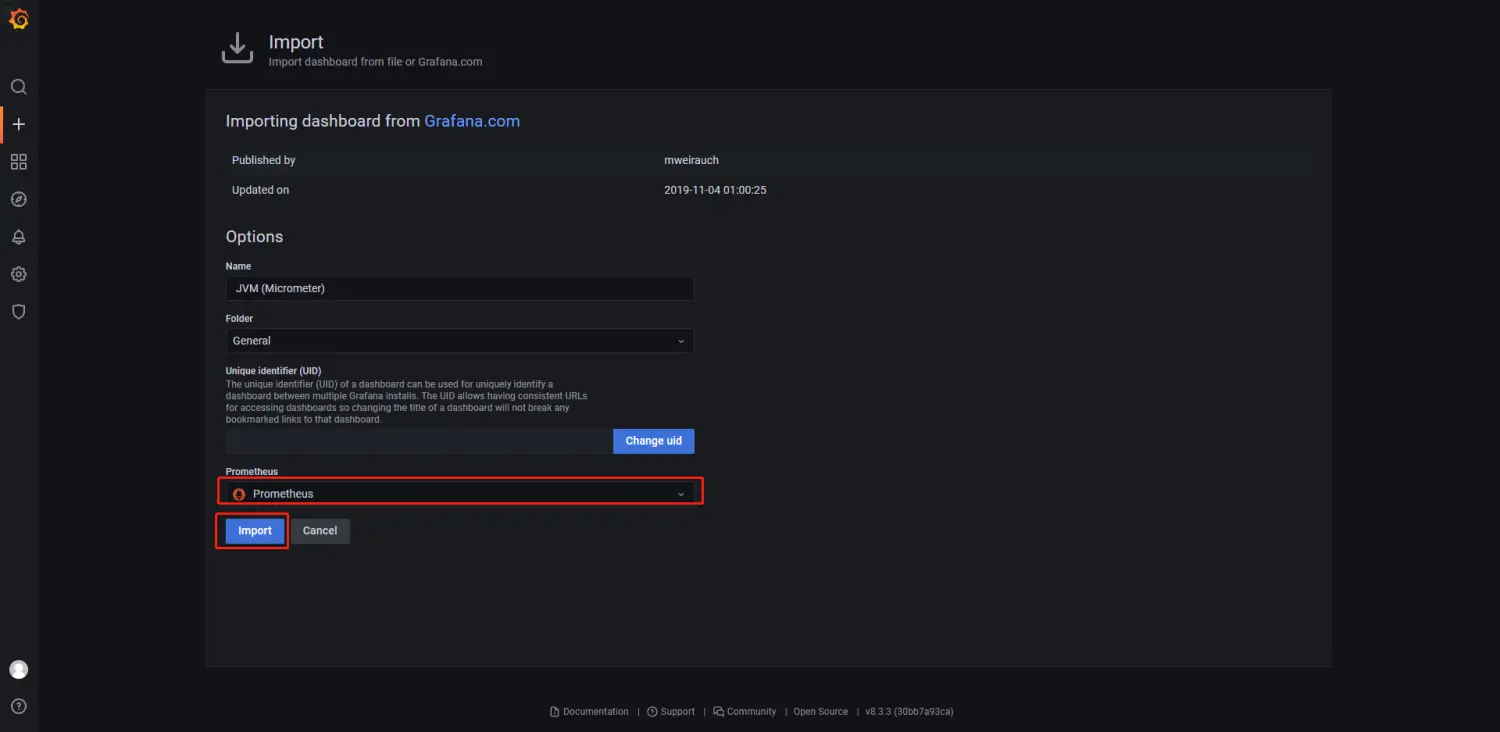The height and width of the screenshot is (732, 1500).
Task: Open the Documentation footer link
Action: [590, 712]
